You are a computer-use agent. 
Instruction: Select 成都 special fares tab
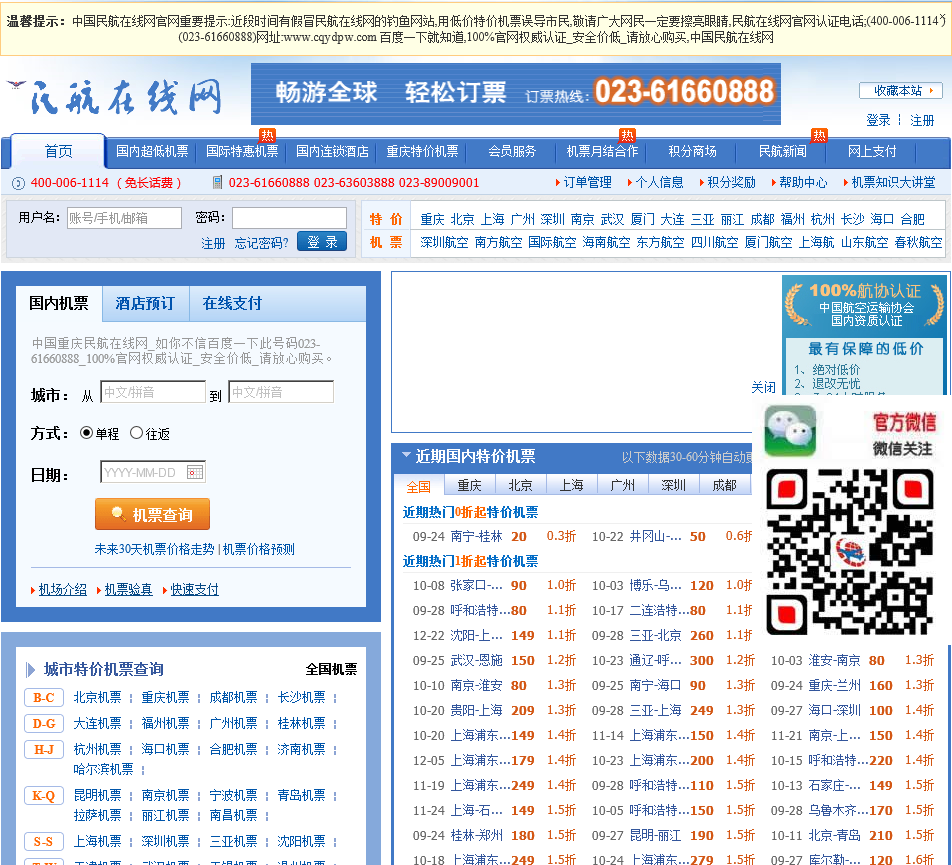724,485
